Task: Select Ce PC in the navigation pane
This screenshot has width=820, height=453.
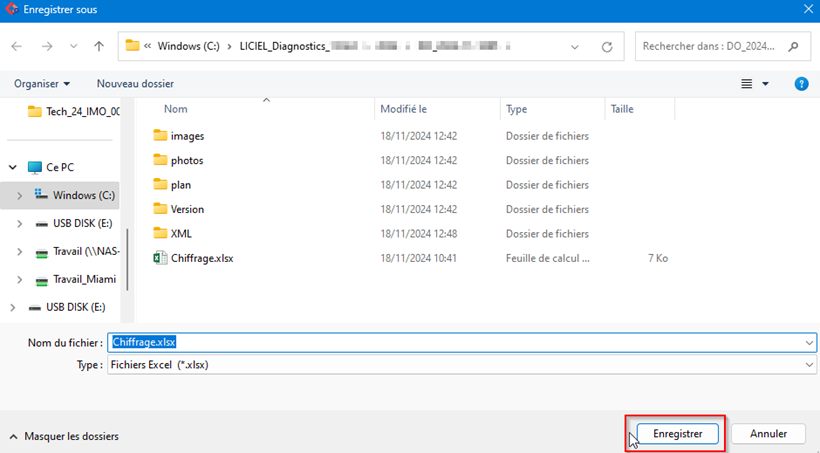Action: (51, 167)
